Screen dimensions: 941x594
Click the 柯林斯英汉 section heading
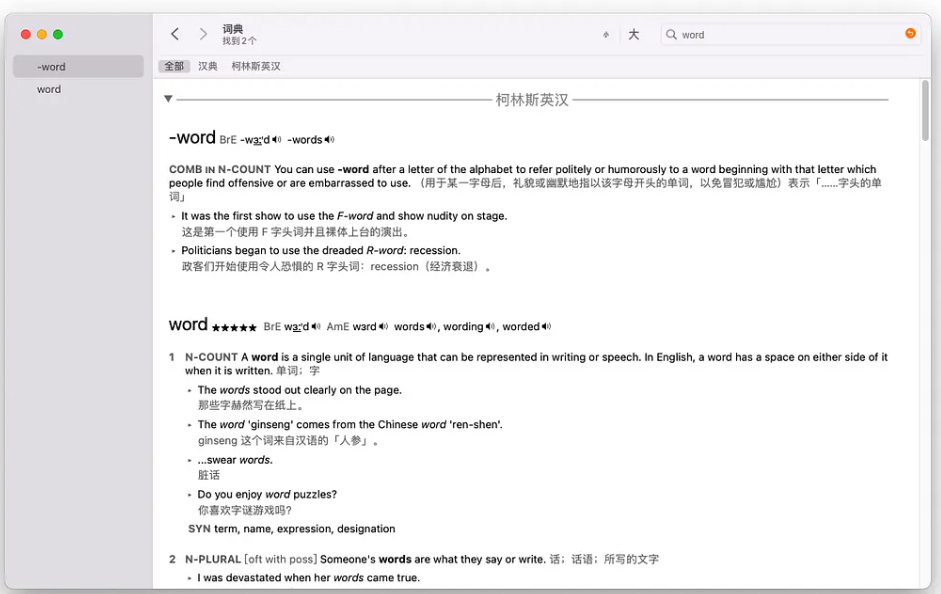532,100
